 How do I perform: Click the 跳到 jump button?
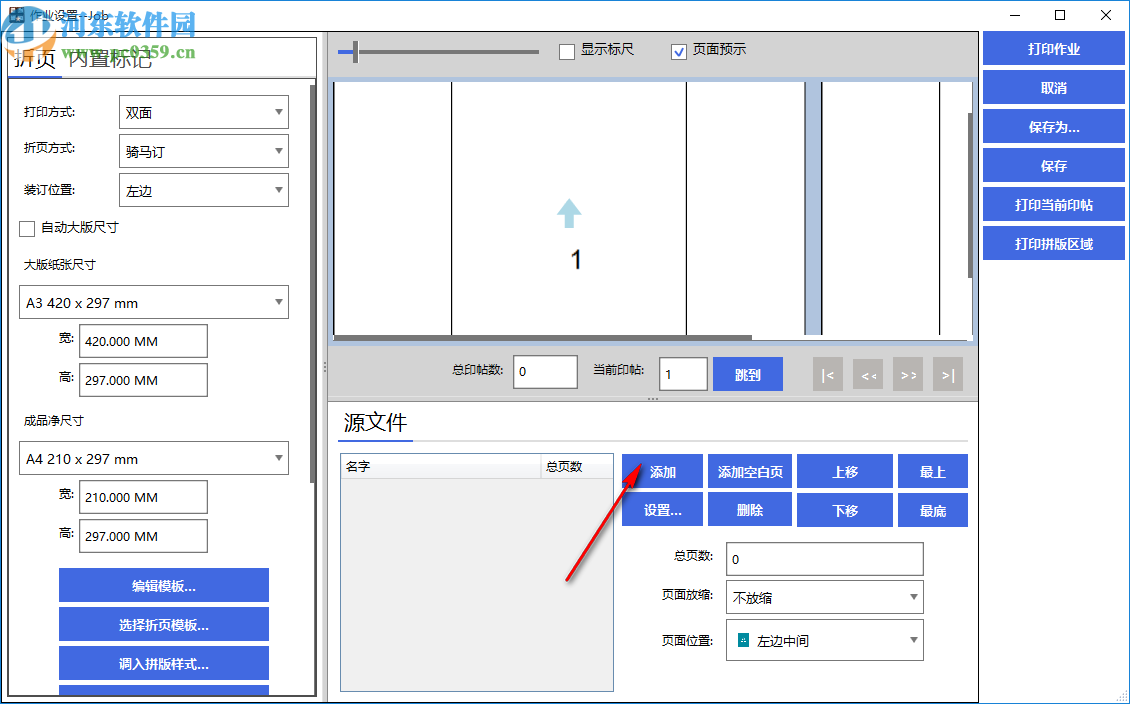coord(747,375)
